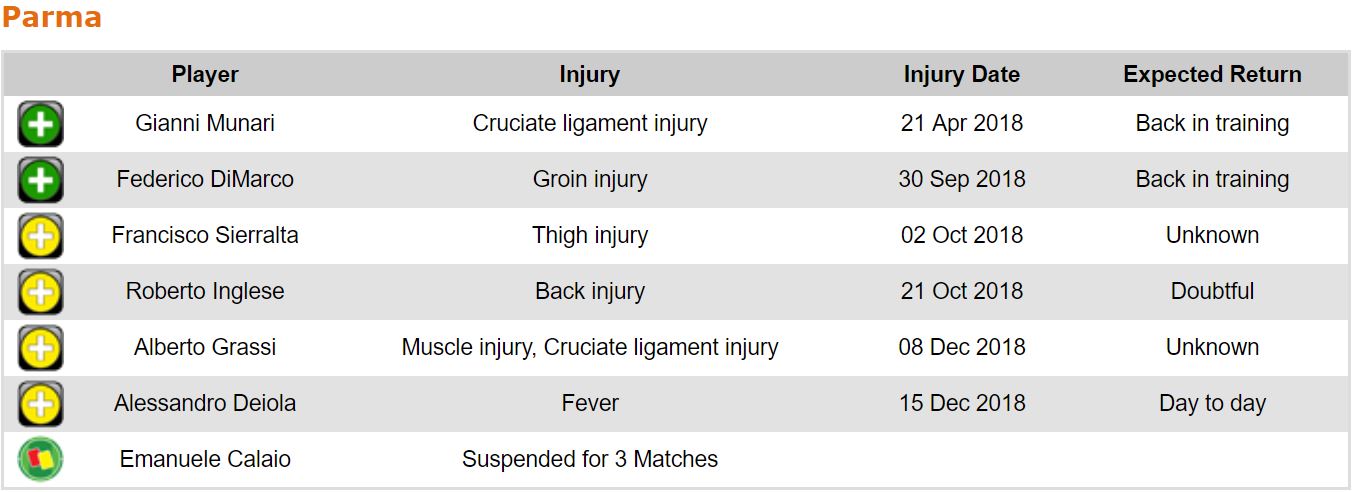The image size is (1352, 492).
Task: Open Emanuele Calaio's player entry
Action: pos(205,460)
